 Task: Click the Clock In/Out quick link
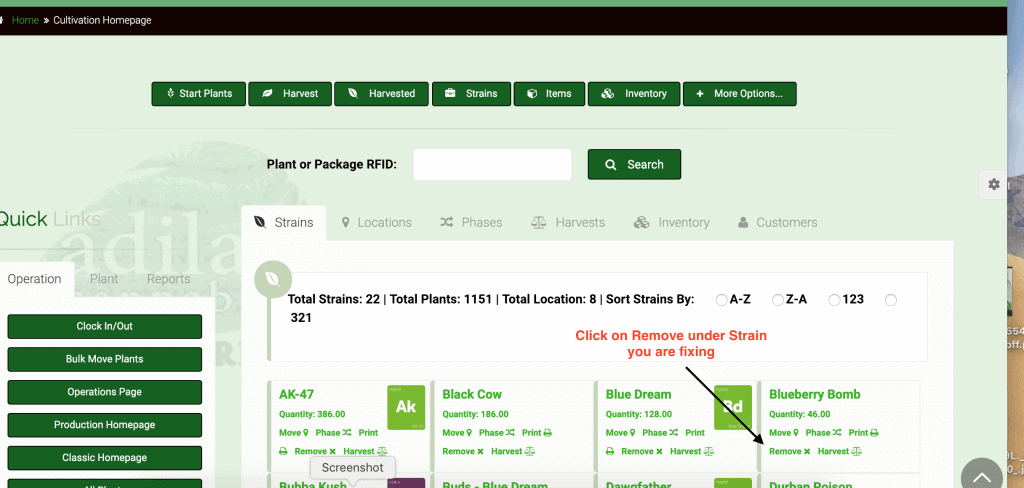coord(104,326)
